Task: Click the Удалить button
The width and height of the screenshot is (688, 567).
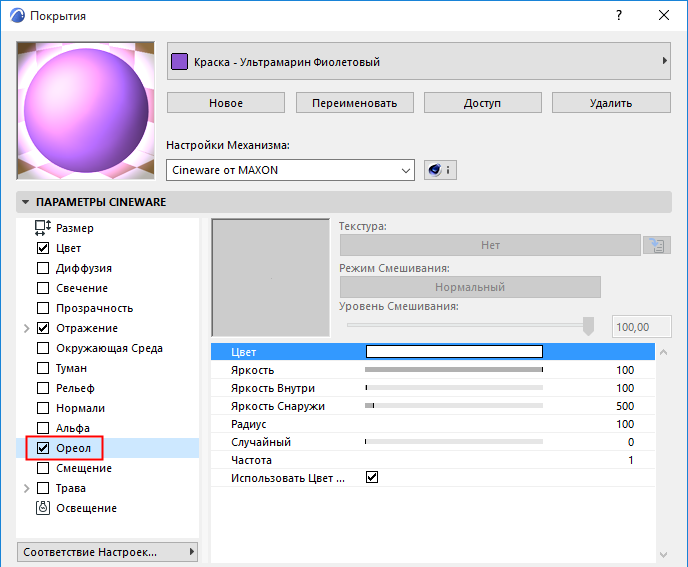Action: 611,103
